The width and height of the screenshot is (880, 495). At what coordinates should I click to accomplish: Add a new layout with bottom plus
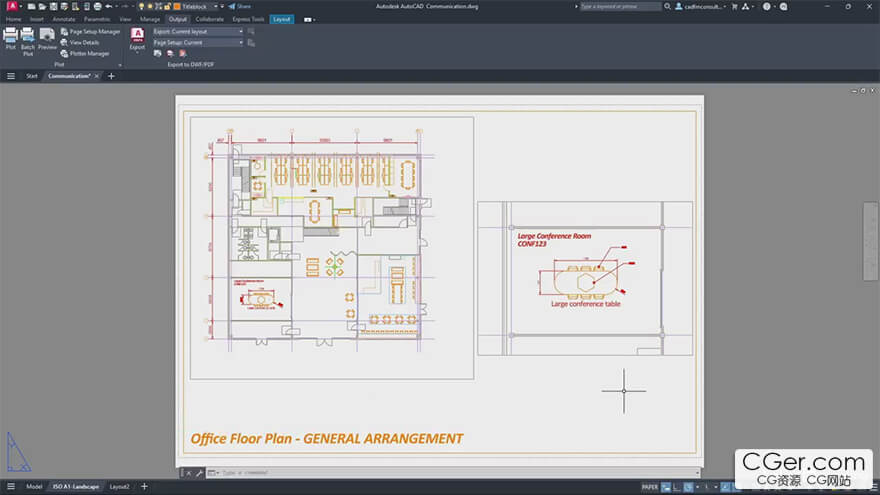144,487
